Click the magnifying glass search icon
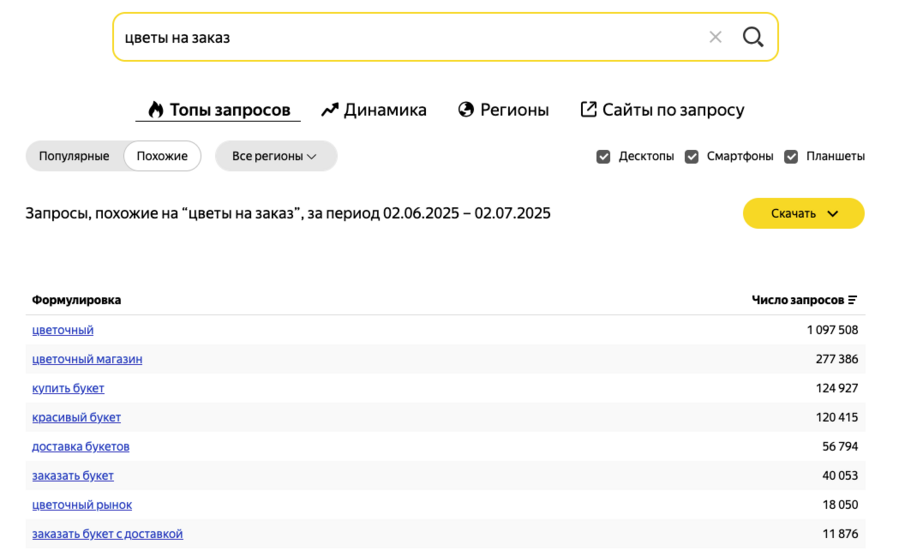 click(753, 37)
